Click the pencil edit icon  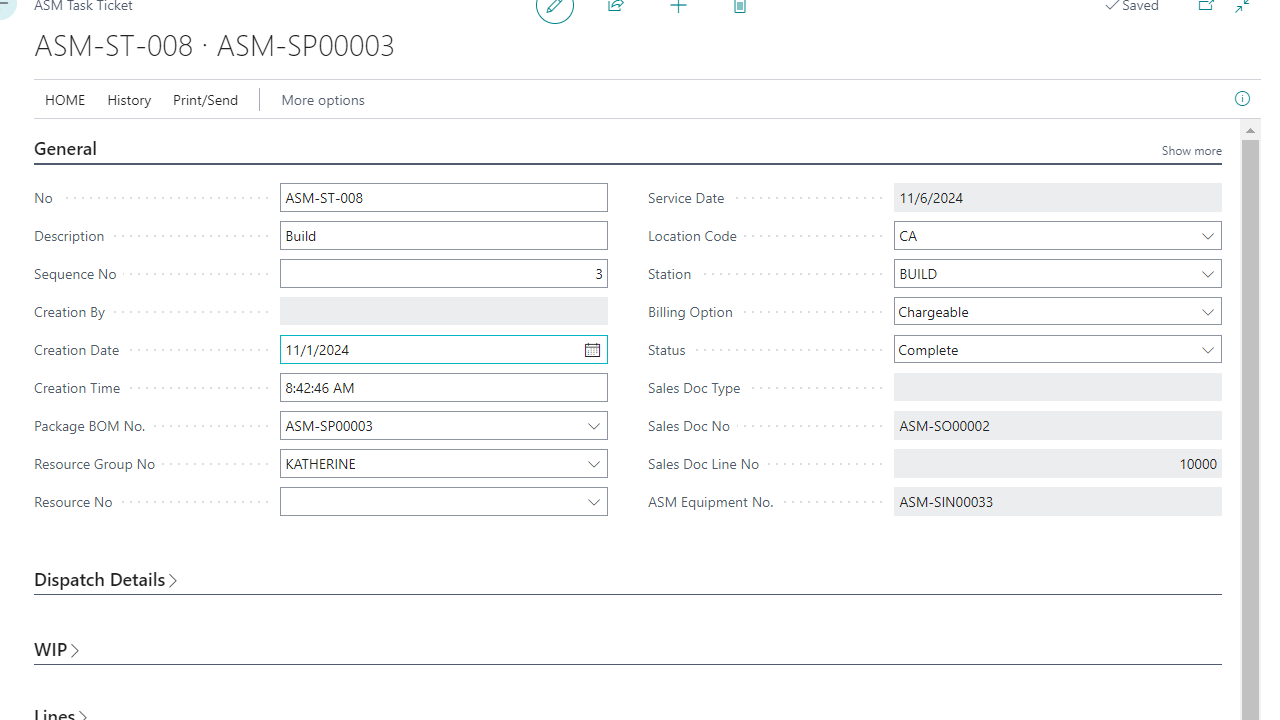click(555, 7)
